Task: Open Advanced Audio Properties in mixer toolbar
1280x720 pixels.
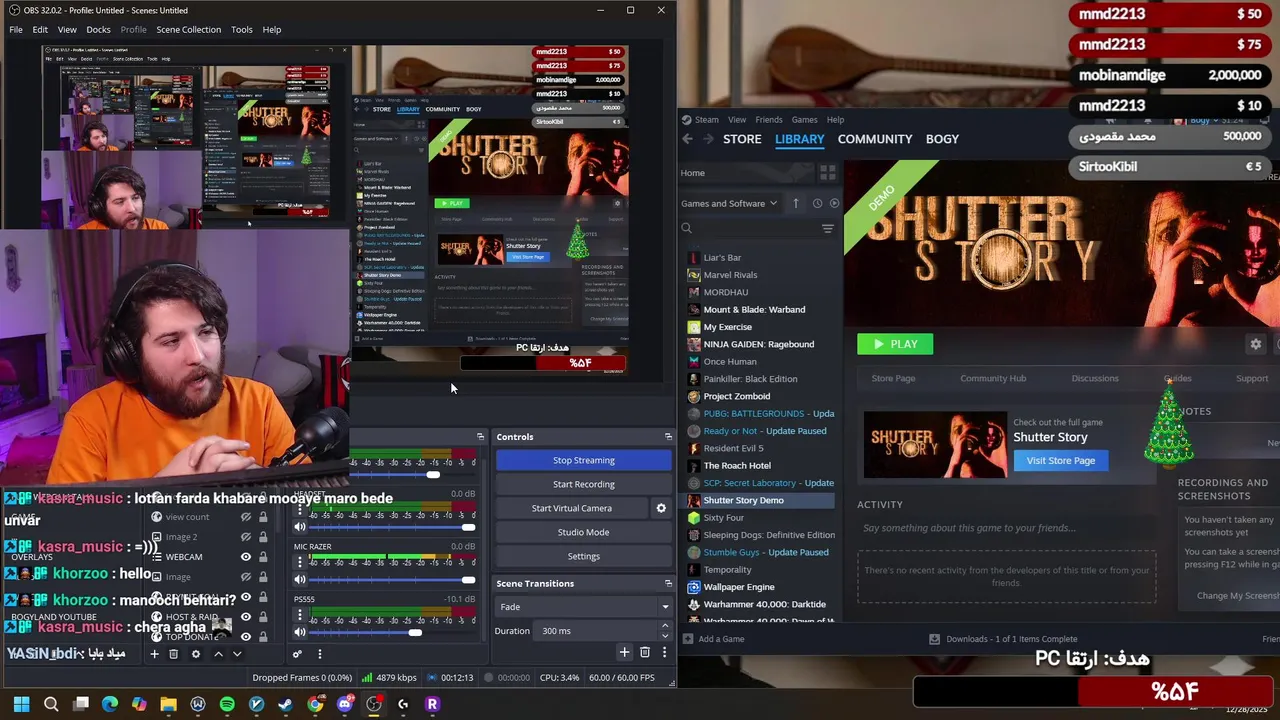Action: point(297,654)
